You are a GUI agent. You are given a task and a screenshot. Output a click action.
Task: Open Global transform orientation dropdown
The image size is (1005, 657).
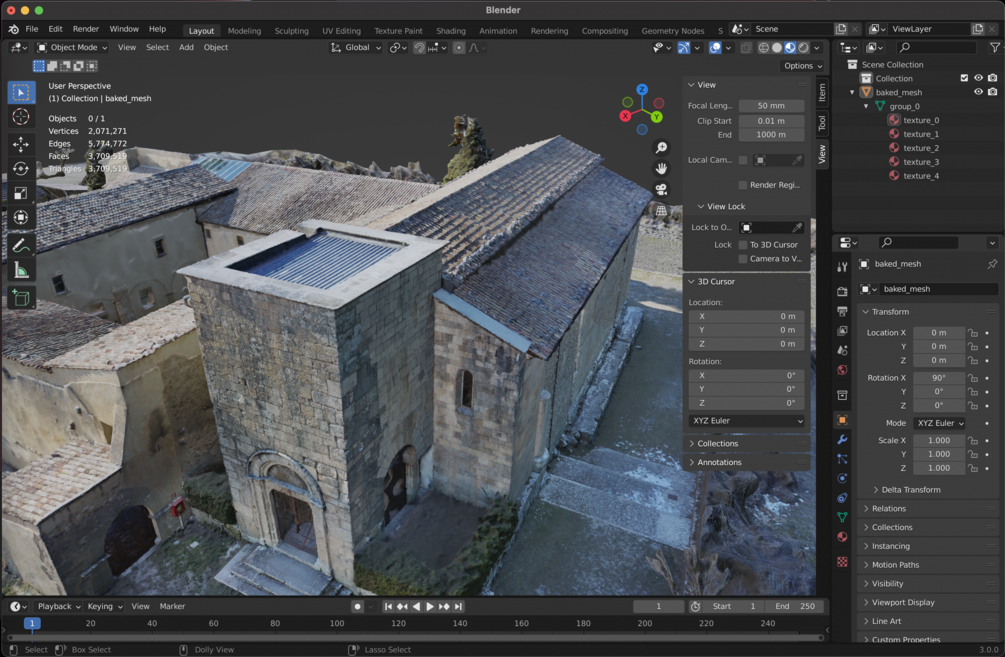coord(356,47)
